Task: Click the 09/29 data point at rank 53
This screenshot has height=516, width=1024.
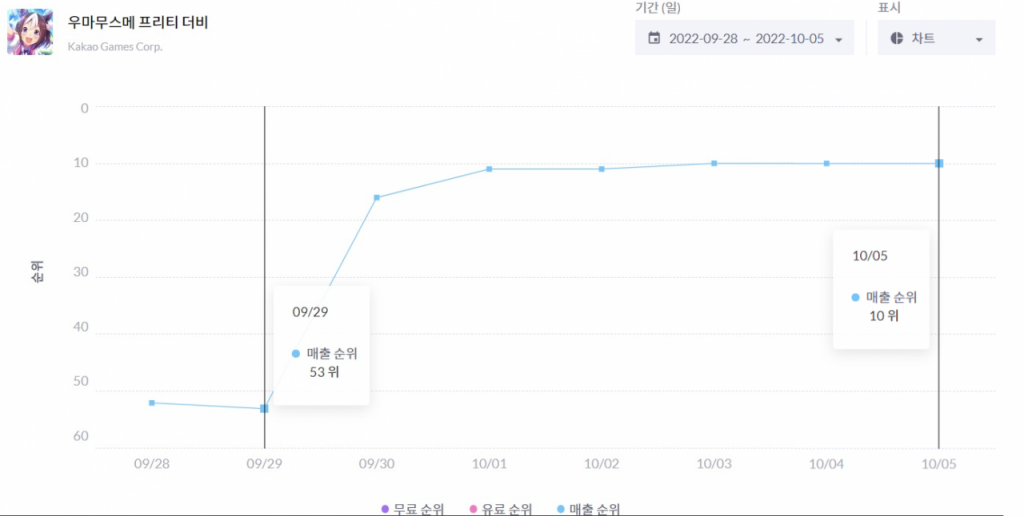Action: (x=264, y=408)
